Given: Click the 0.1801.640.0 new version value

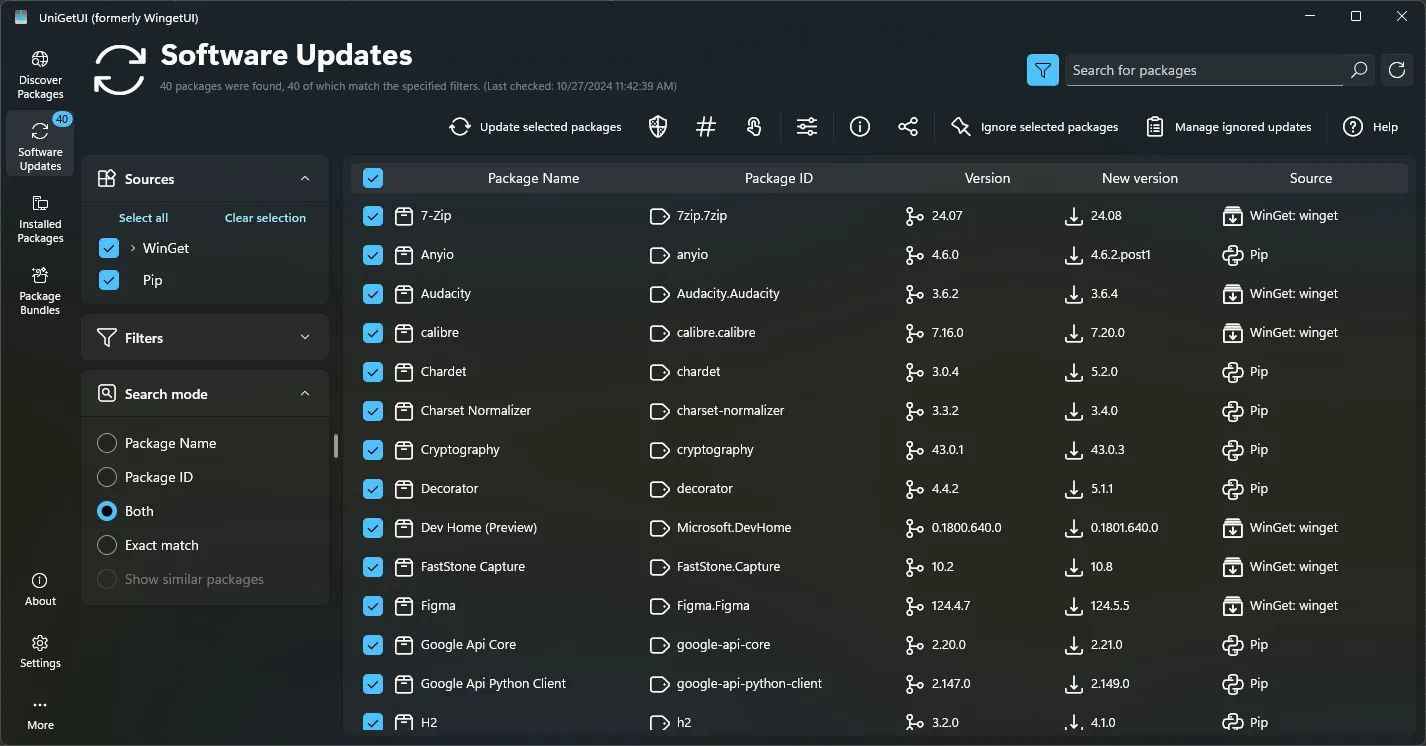Looking at the screenshot, I should [x=1124, y=528].
